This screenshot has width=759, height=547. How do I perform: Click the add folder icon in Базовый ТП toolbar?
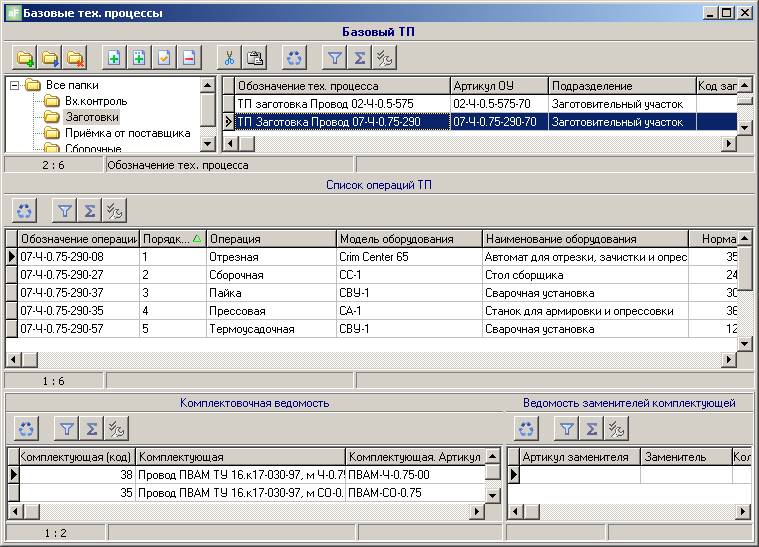click(x=25, y=58)
